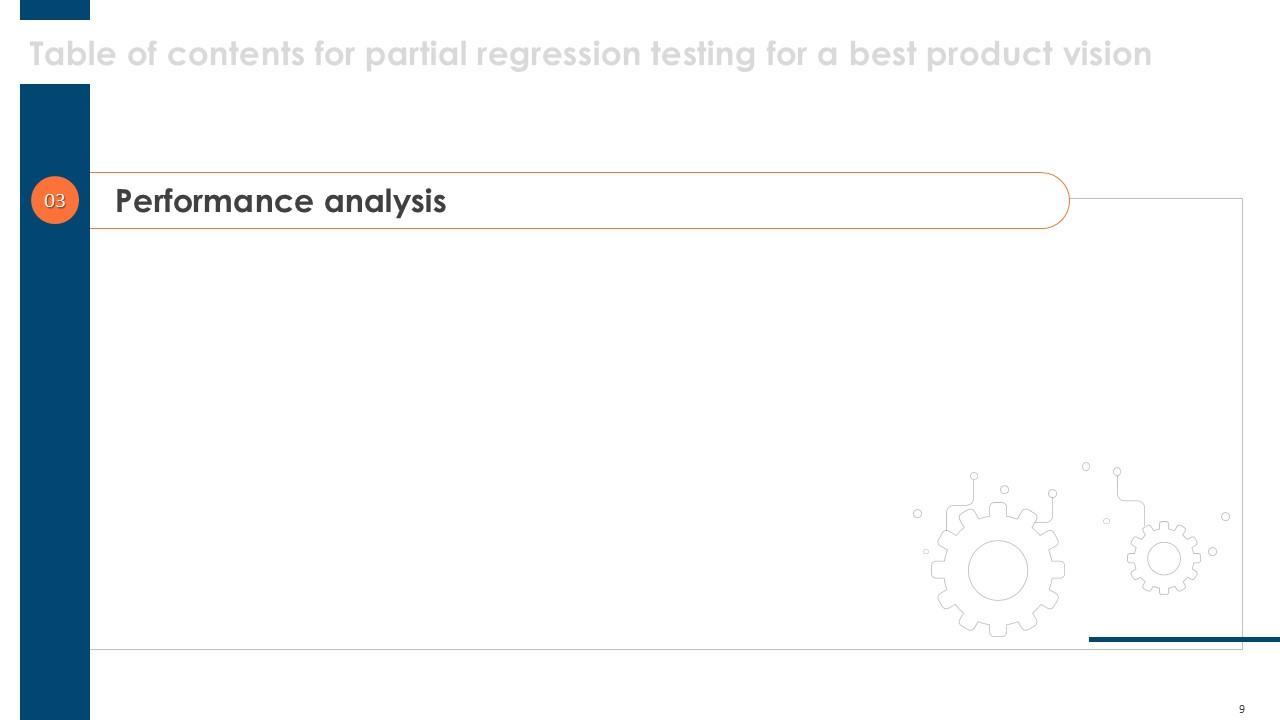Click the small circle left of the large gear
The width and height of the screenshot is (1280, 720).
917,514
